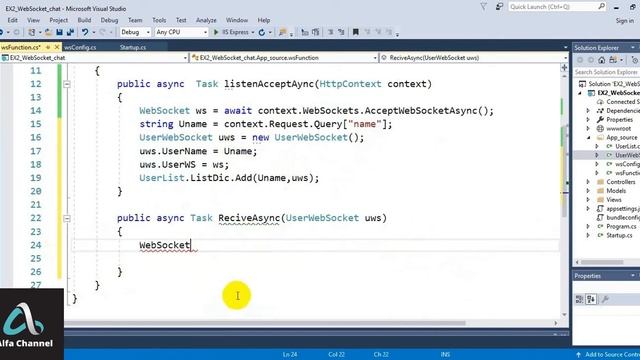Screen dimensions: 640x360
Task: Open the Analyze menu
Action: coord(206,20)
